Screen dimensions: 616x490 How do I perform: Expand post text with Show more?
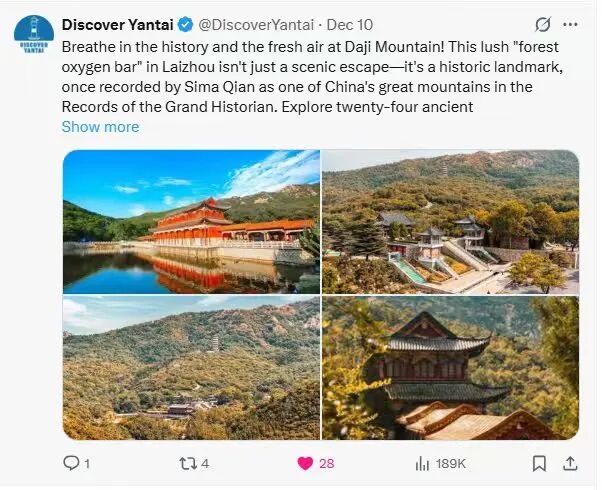pyautogui.click(x=100, y=127)
